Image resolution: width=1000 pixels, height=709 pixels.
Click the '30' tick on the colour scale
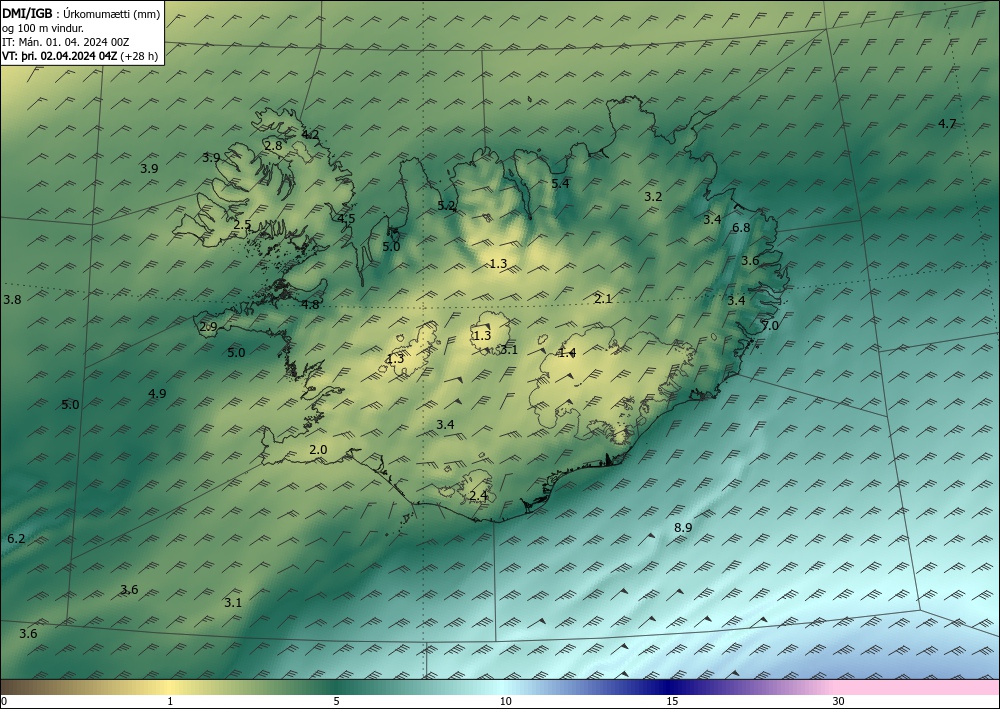coord(839,701)
